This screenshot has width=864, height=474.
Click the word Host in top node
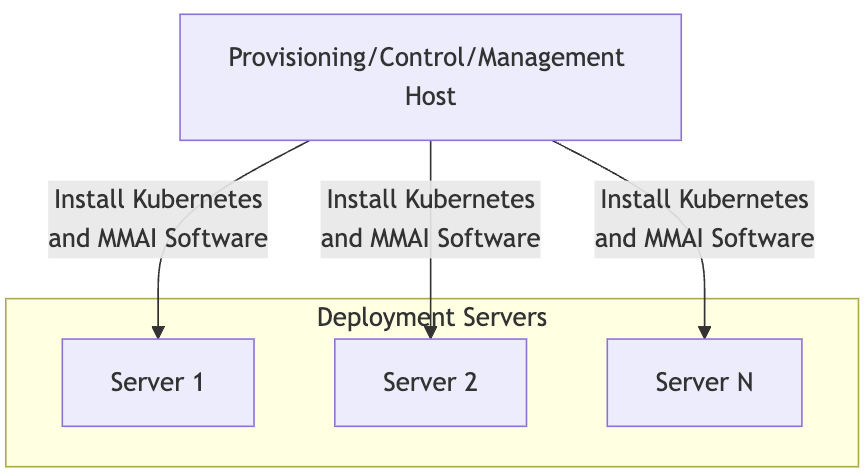pos(430,97)
